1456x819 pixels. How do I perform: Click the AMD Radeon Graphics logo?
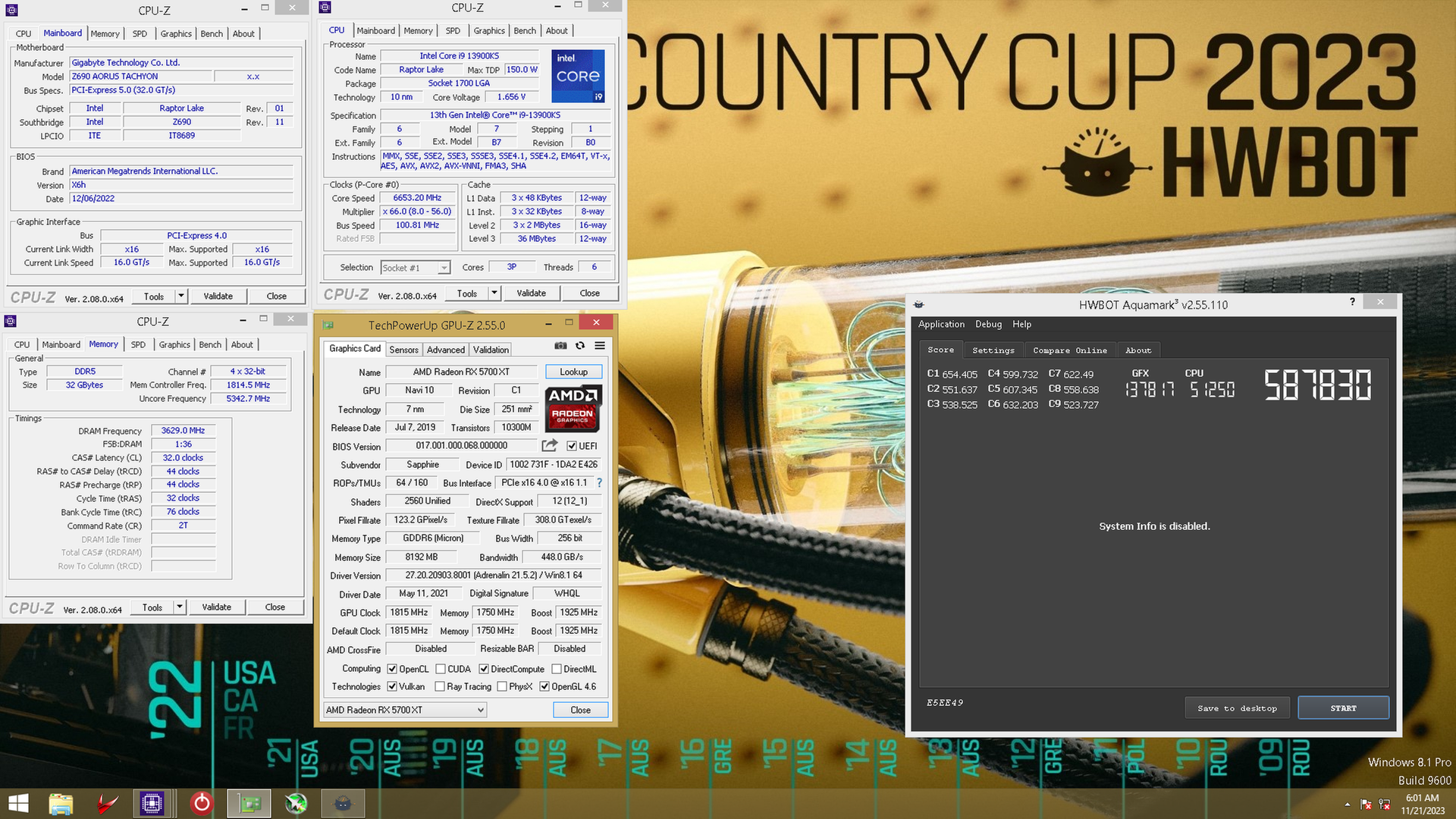[x=573, y=408]
